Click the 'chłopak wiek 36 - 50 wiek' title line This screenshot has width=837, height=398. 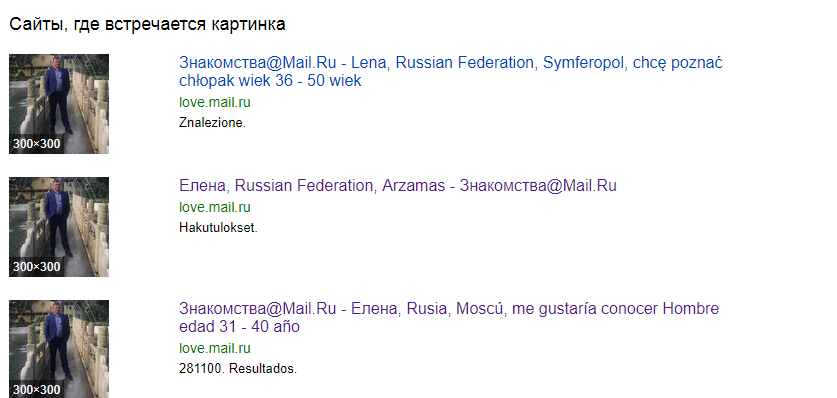point(270,81)
